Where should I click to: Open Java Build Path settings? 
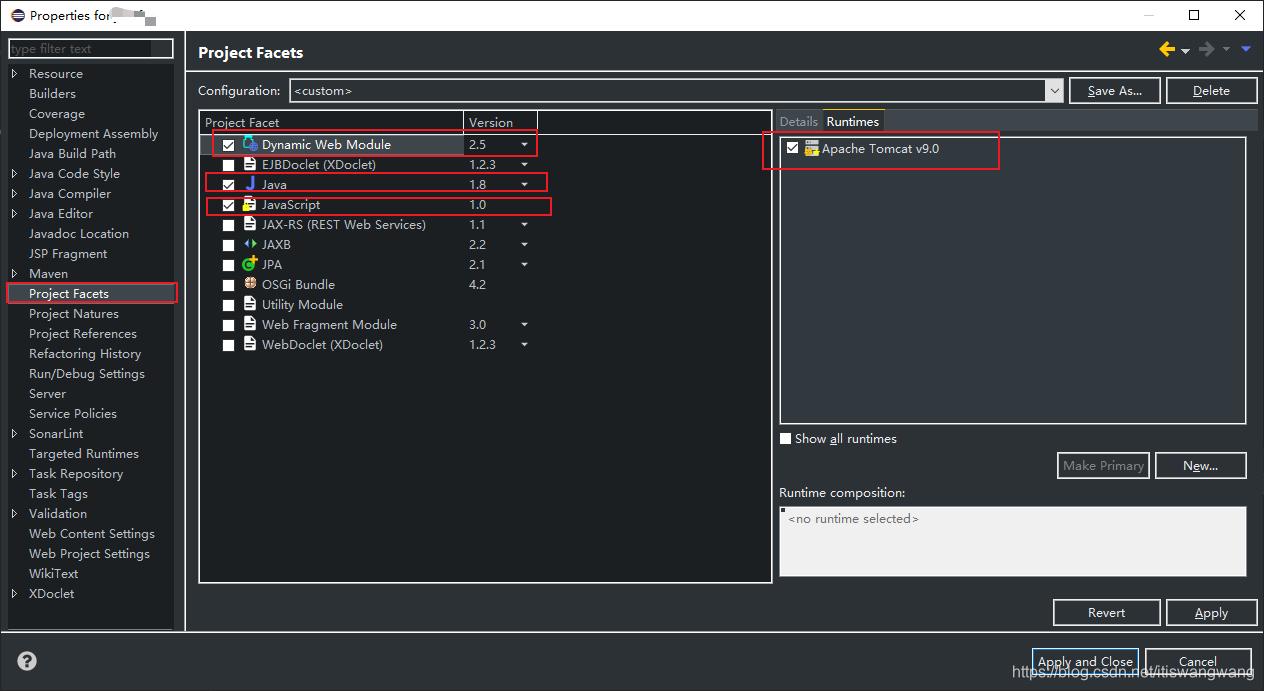point(72,154)
